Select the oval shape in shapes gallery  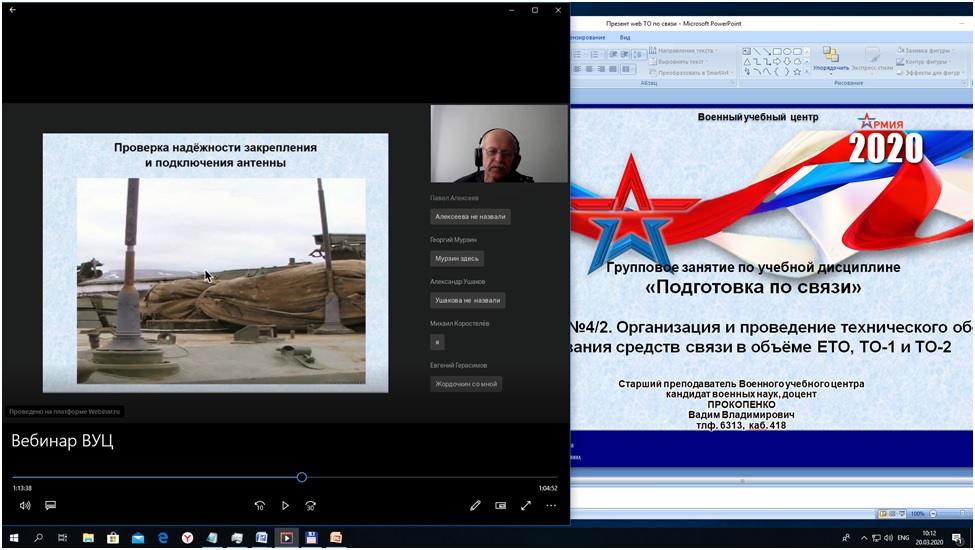point(787,52)
